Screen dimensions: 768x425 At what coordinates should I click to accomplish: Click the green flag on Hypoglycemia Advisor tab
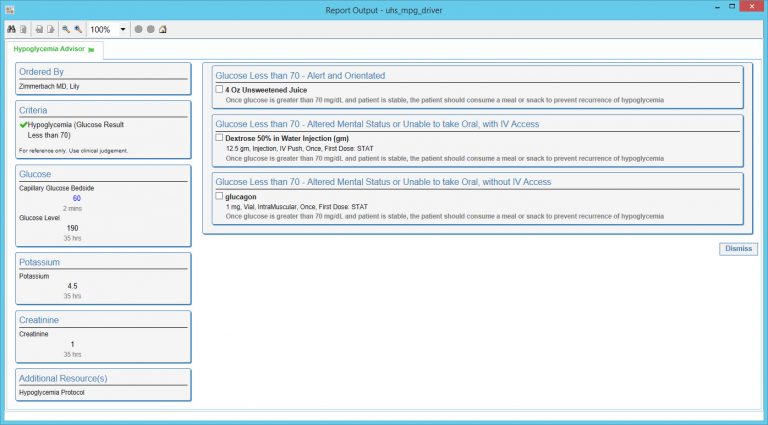pyautogui.click(x=91, y=49)
